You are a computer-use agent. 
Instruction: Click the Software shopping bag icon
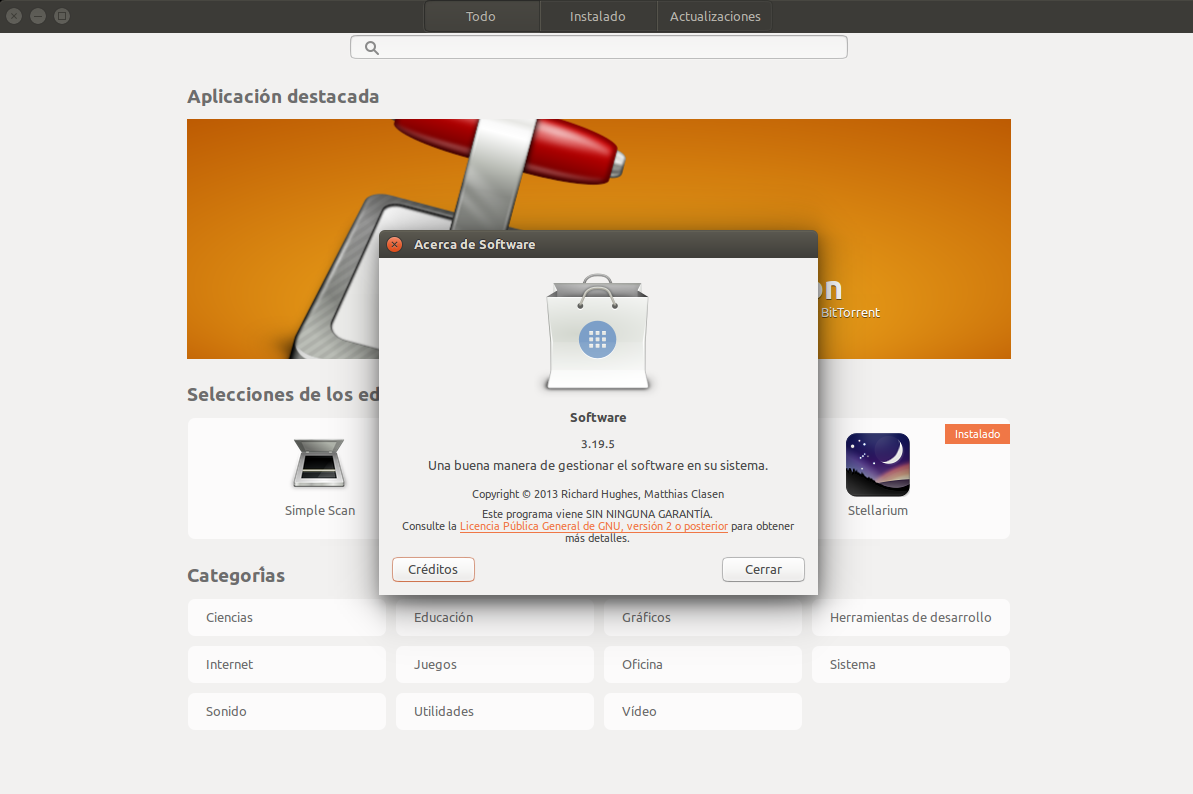[x=598, y=334]
